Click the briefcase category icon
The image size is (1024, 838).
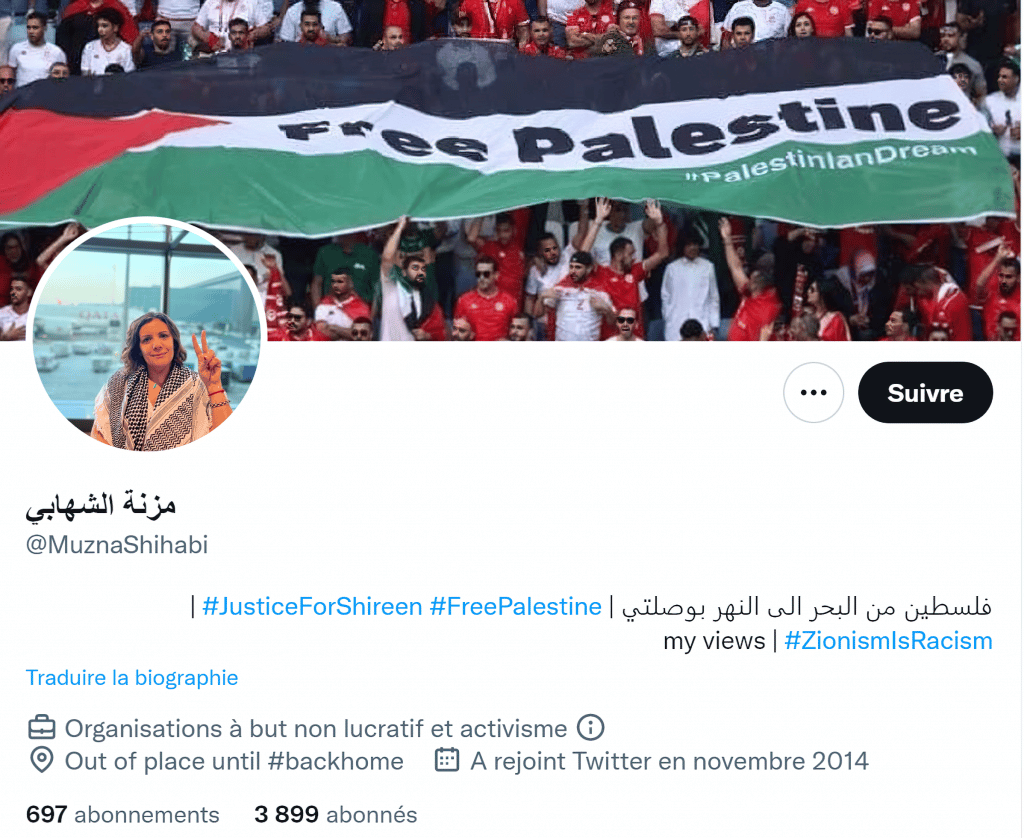click(42, 728)
